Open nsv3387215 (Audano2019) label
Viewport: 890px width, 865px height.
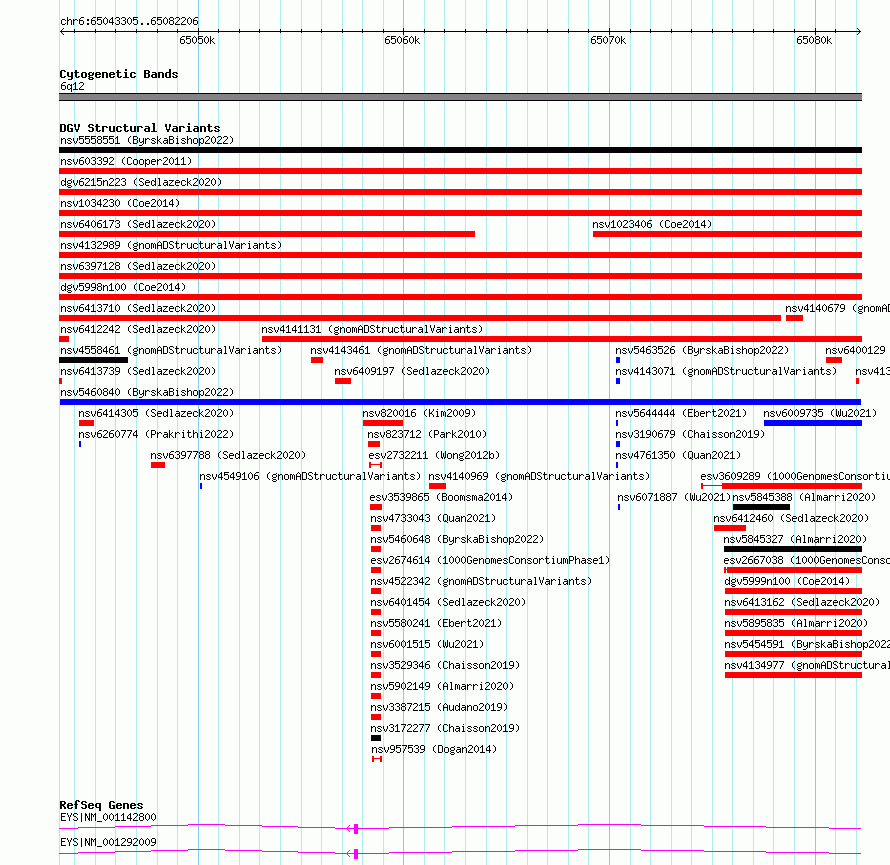pyautogui.click(x=439, y=707)
